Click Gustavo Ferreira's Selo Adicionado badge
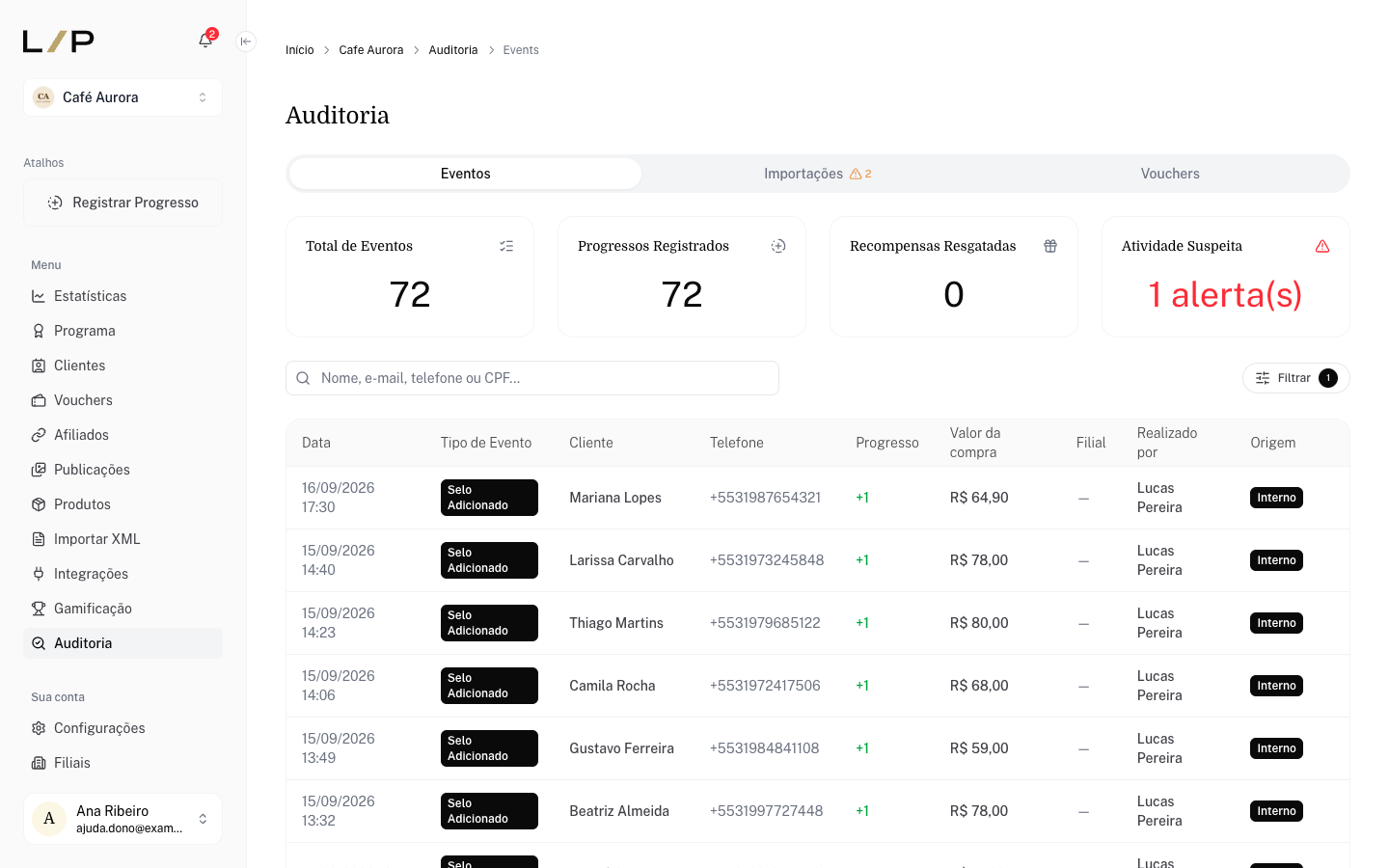This screenshot has width=1389, height=868. (x=489, y=748)
